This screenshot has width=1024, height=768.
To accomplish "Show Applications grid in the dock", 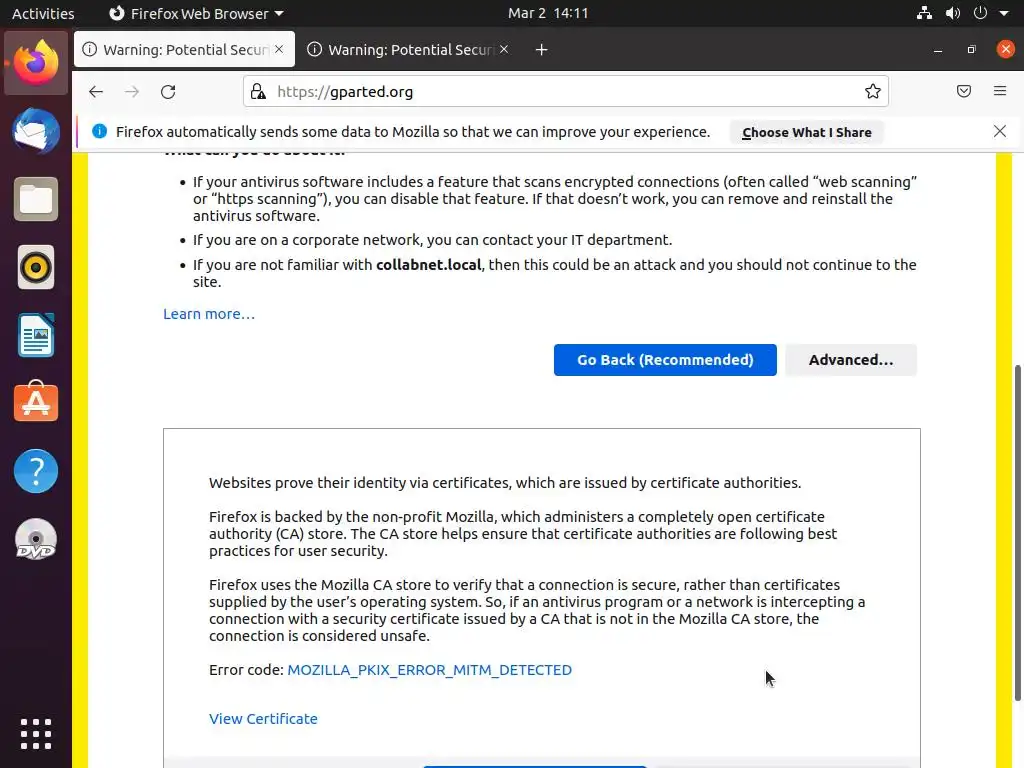I will pos(36,734).
